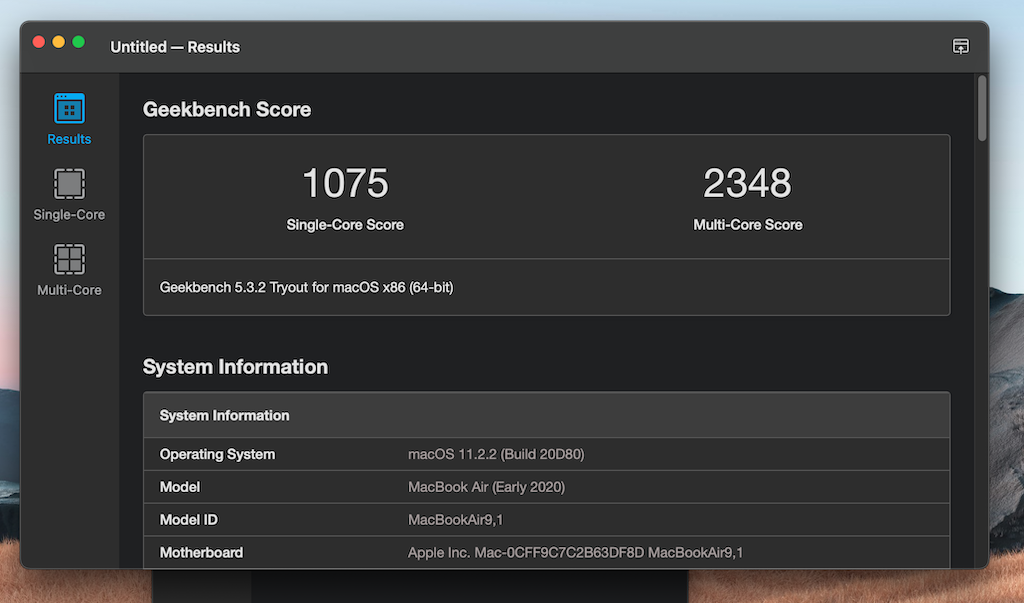The height and width of the screenshot is (603, 1024).
Task: Select the "MacBook Air (Early 2020)" value
Action: [487, 487]
